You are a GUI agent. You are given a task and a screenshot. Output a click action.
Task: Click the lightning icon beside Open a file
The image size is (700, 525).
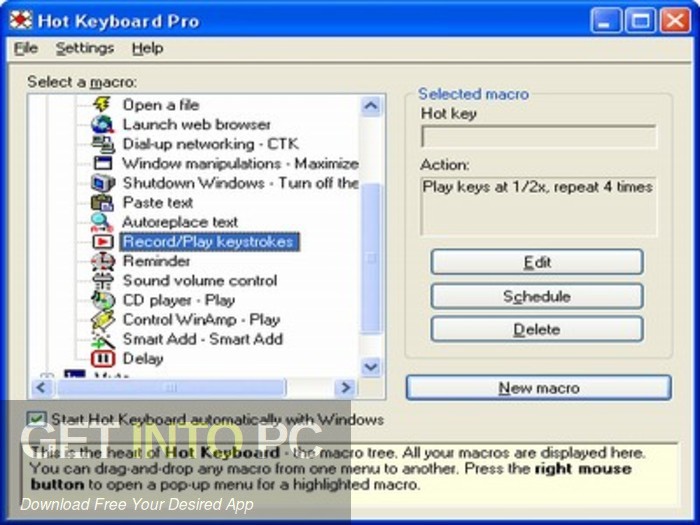point(102,104)
